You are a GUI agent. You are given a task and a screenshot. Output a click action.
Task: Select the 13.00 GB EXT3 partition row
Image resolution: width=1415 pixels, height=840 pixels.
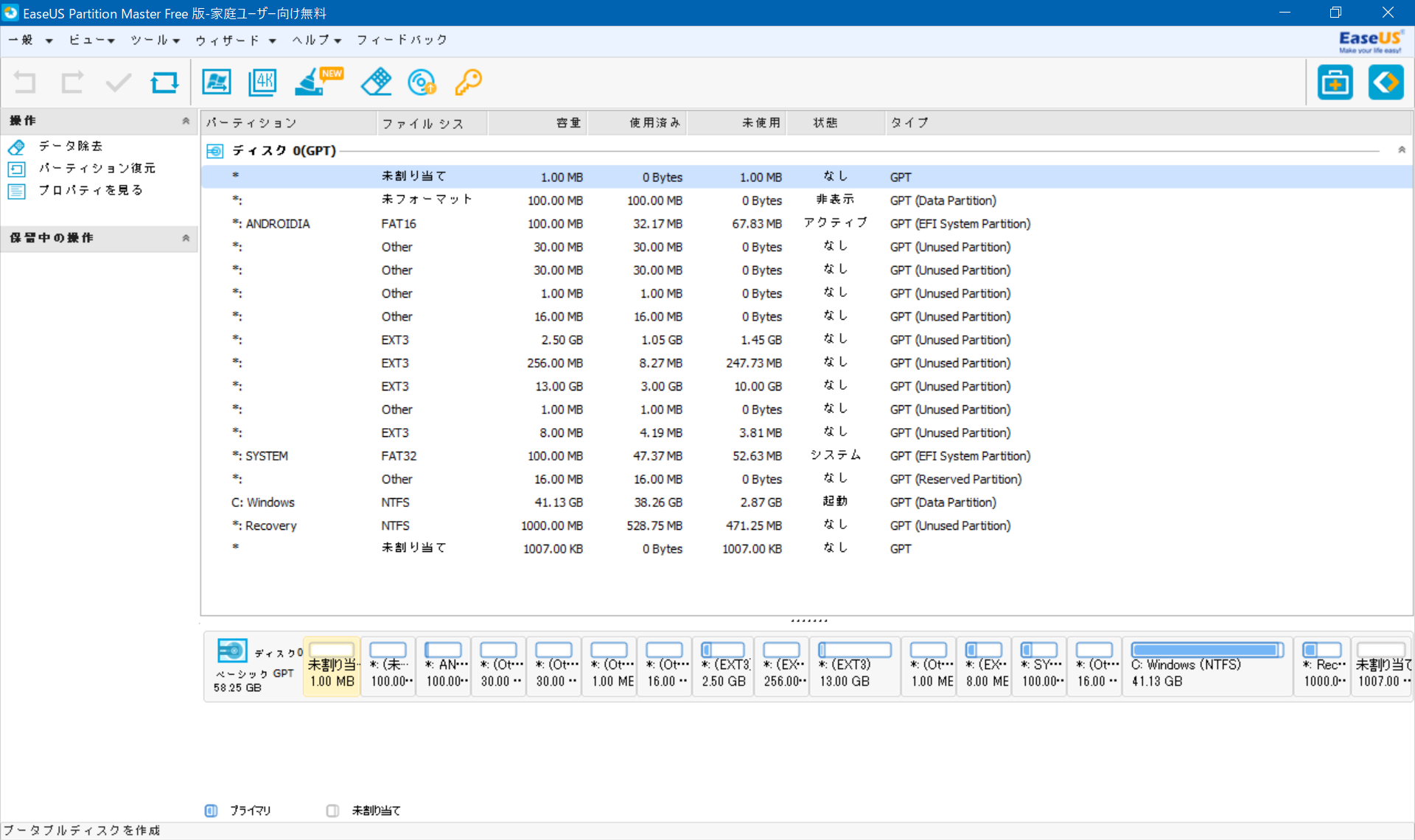806,386
